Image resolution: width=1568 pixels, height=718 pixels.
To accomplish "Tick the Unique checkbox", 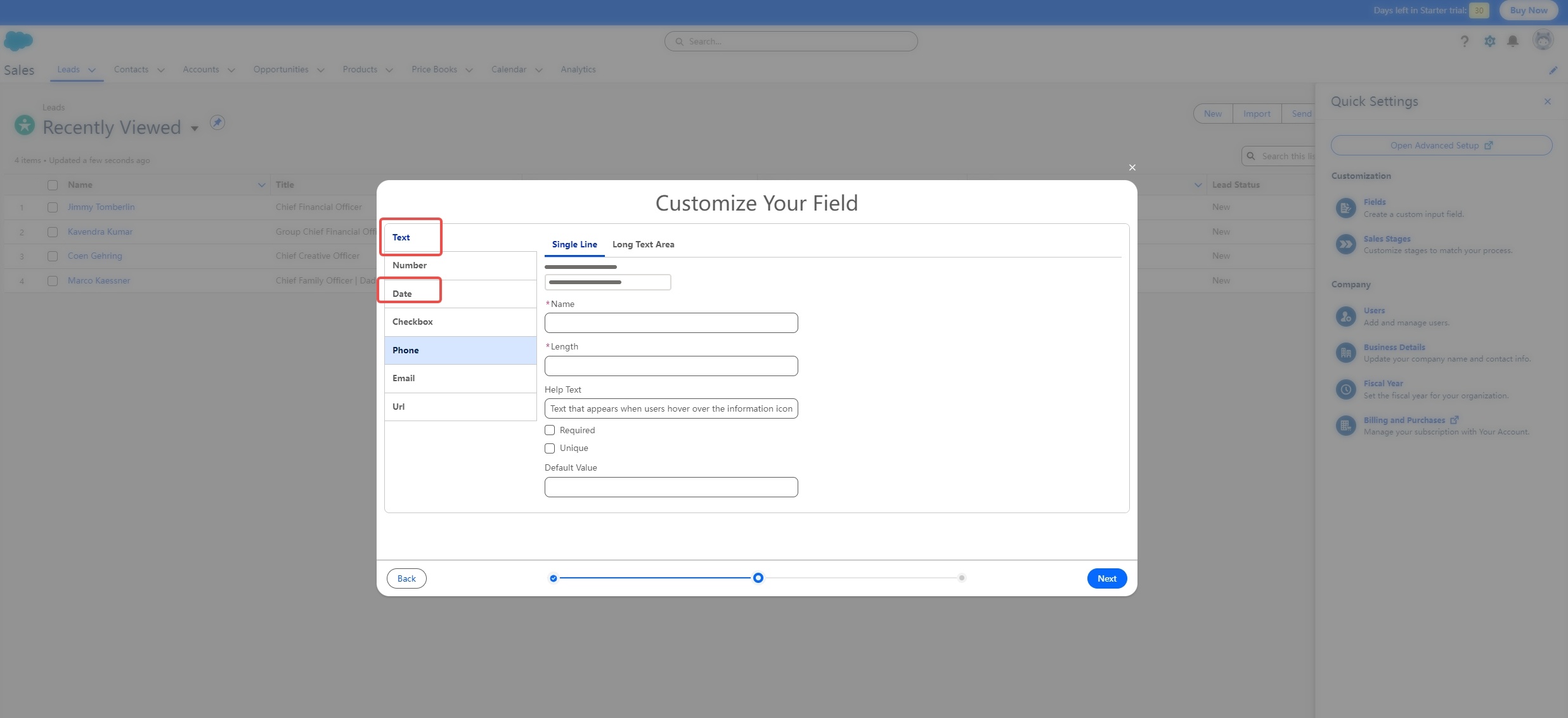I will point(550,448).
